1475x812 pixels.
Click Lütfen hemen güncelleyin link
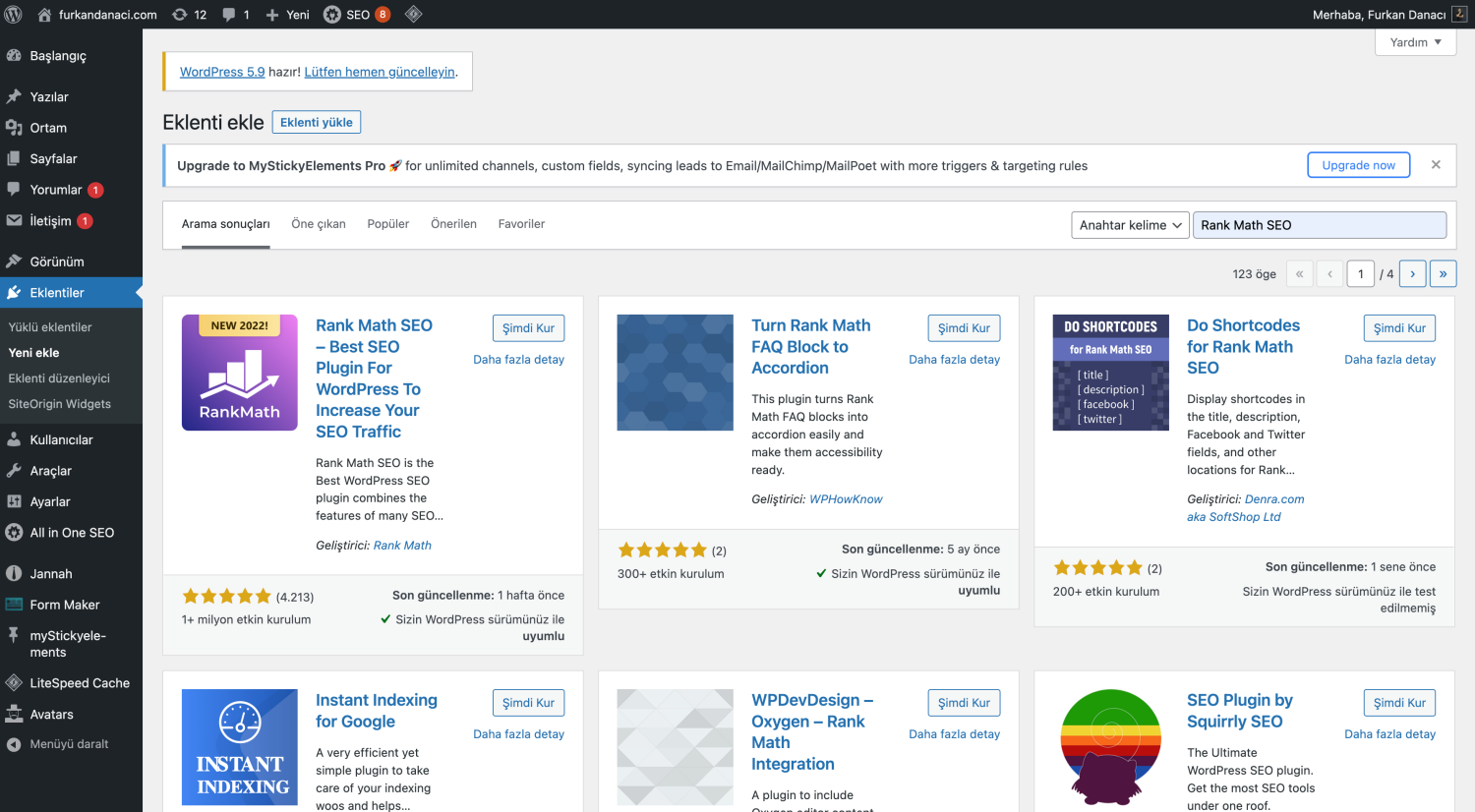pos(380,72)
